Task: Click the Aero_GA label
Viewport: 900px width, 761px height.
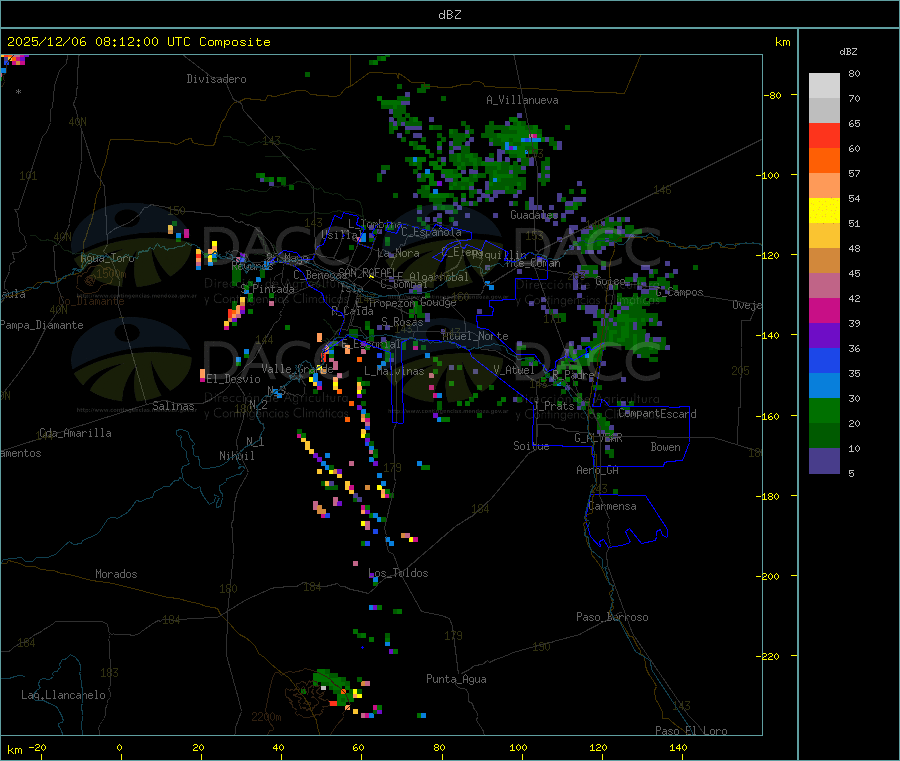Action: [598, 471]
